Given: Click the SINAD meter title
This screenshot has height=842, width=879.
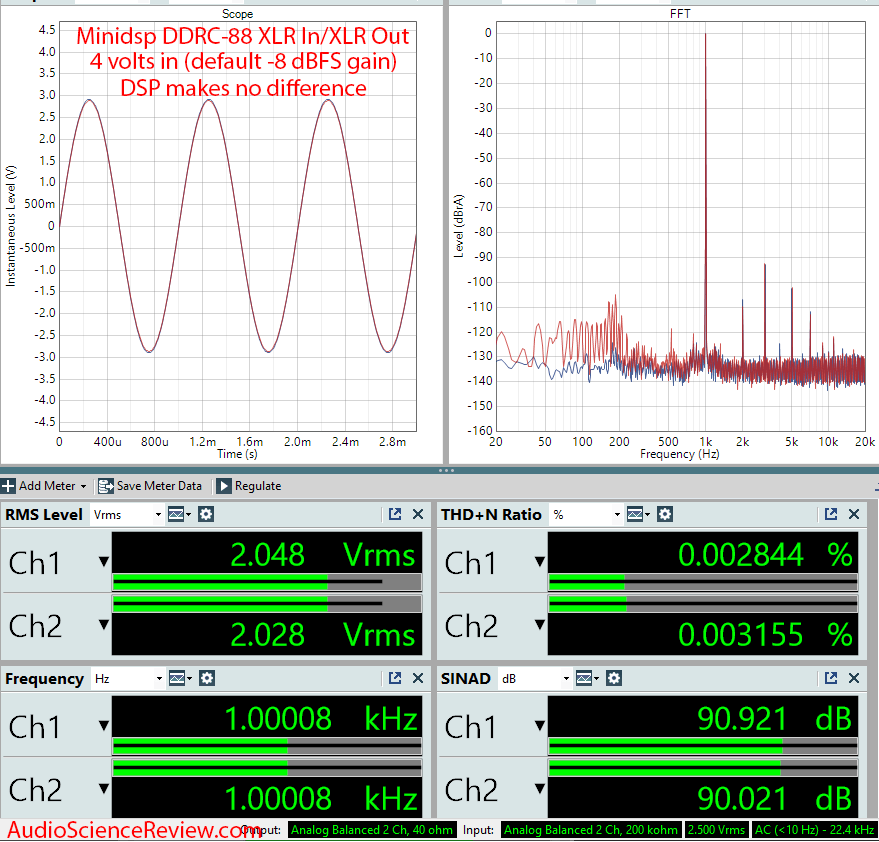Looking at the screenshot, I should coord(465,679).
